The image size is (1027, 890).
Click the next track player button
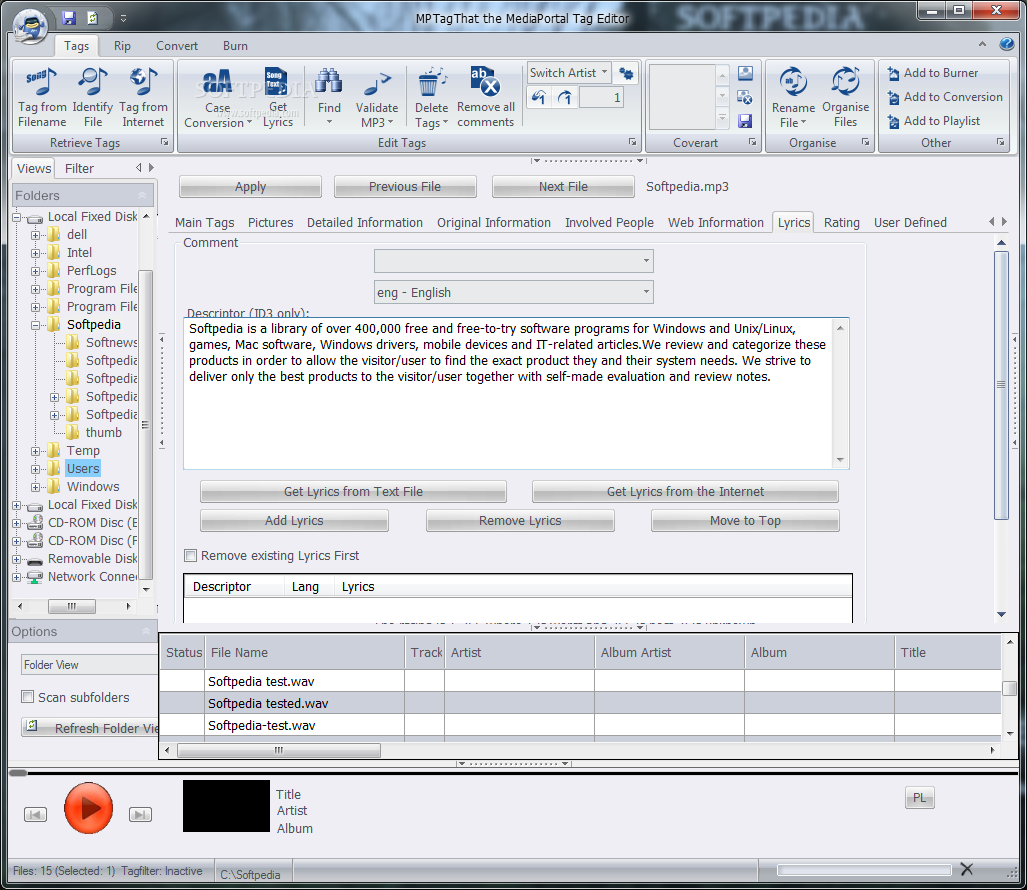[x=140, y=814]
